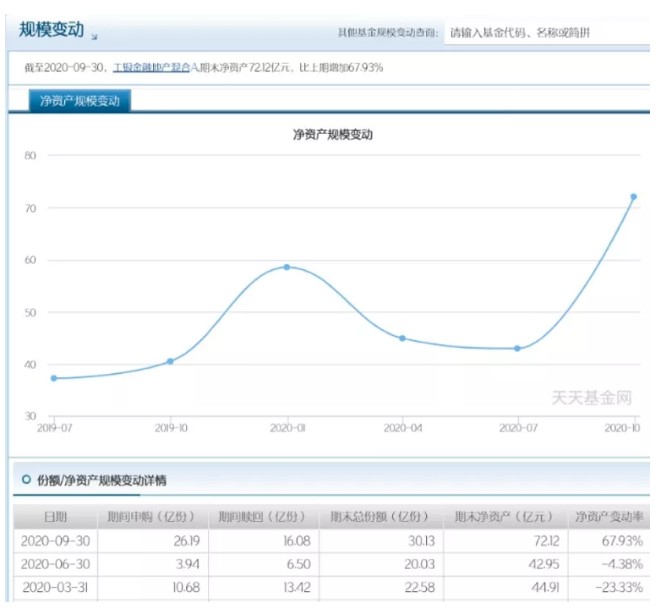This screenshot has width=660, height=607.
Task: Click the 2019-07 x-axis label
Action: [x=55, y=428]
